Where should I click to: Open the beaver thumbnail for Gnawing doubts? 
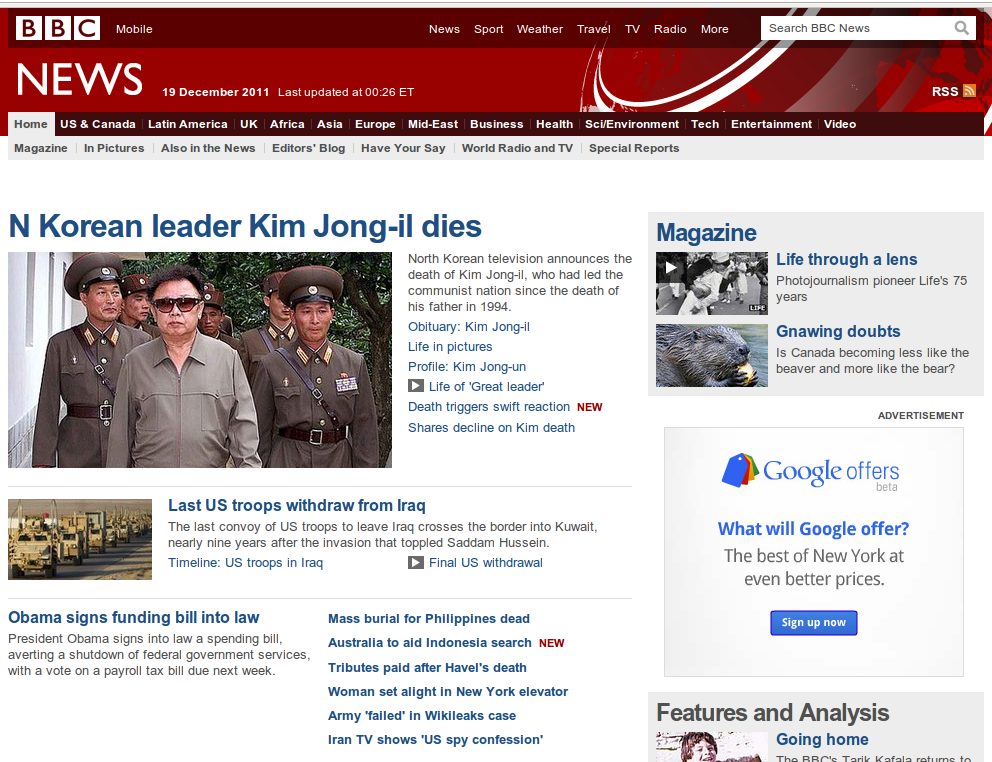pyautogui.click(x=711, y=355)
